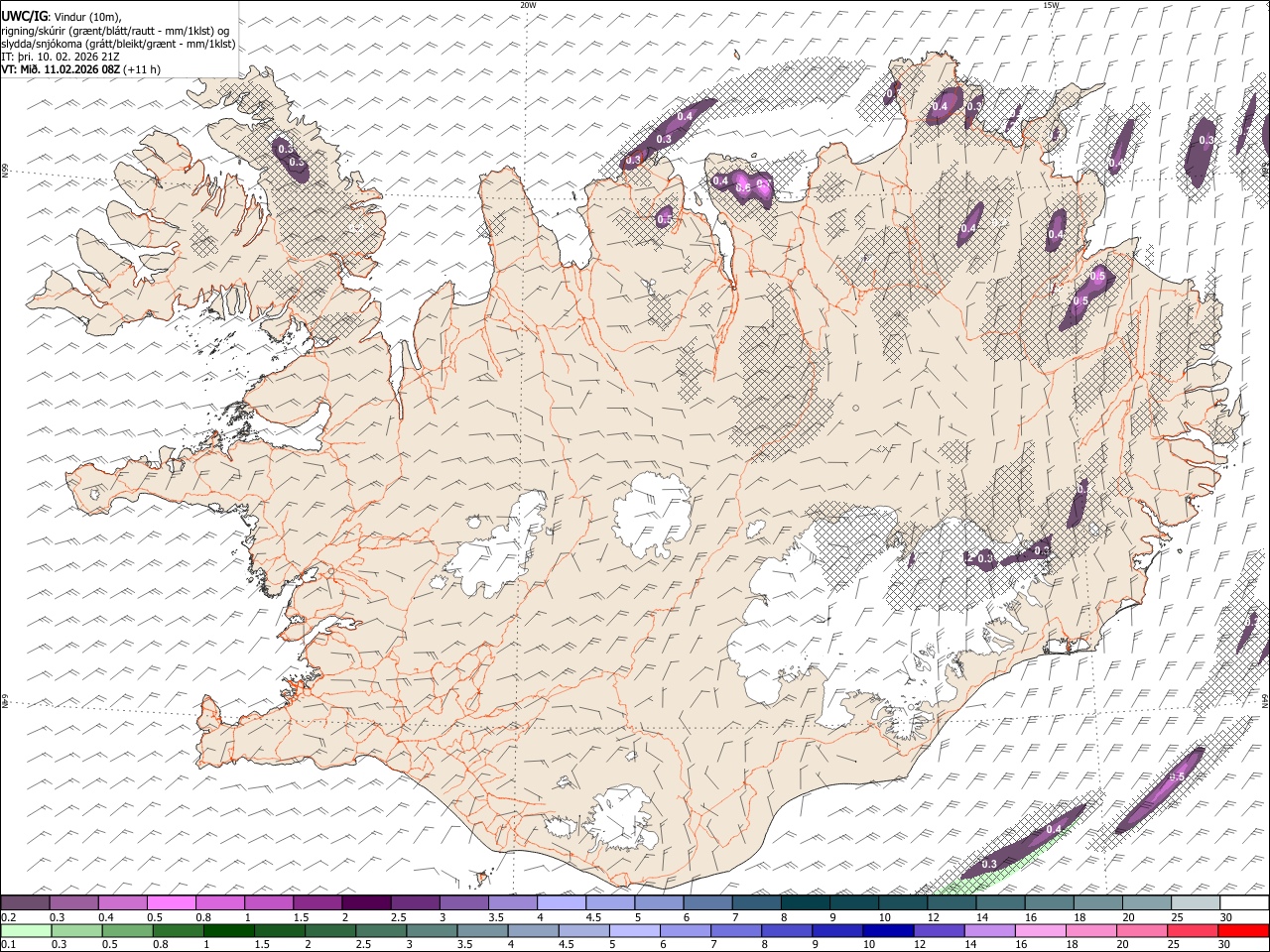Click the upper legend swatch labeled 0.2
The width and height of the screenshot is (1270, 952).
25,902
